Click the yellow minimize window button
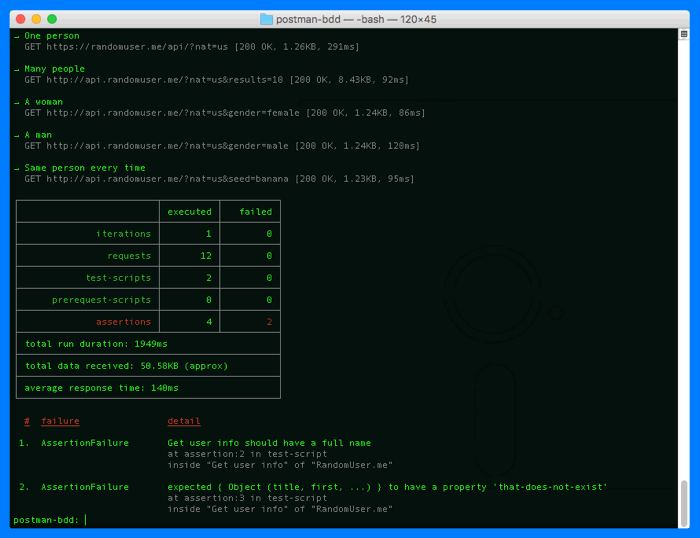700x538 pixels. pos(36,19)
